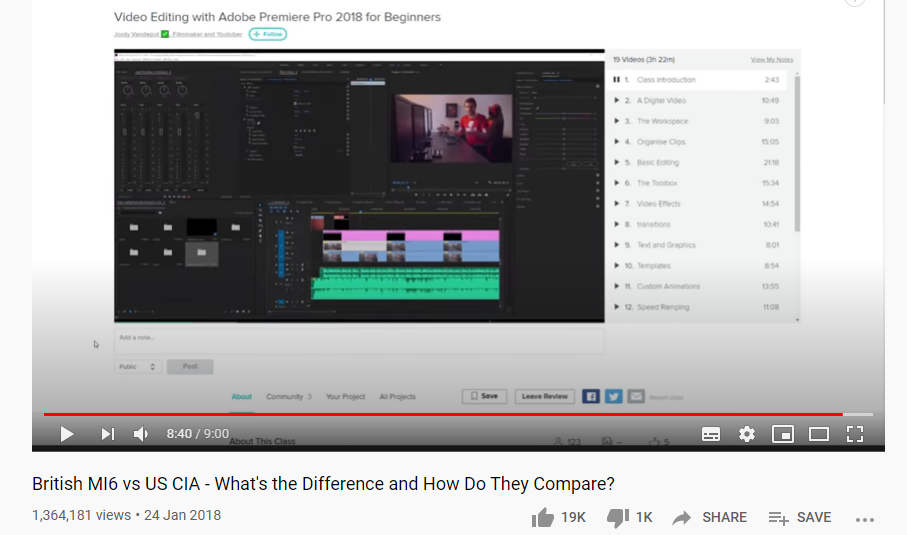
Task: Click the View My Notes link
Action: (772, 60)
